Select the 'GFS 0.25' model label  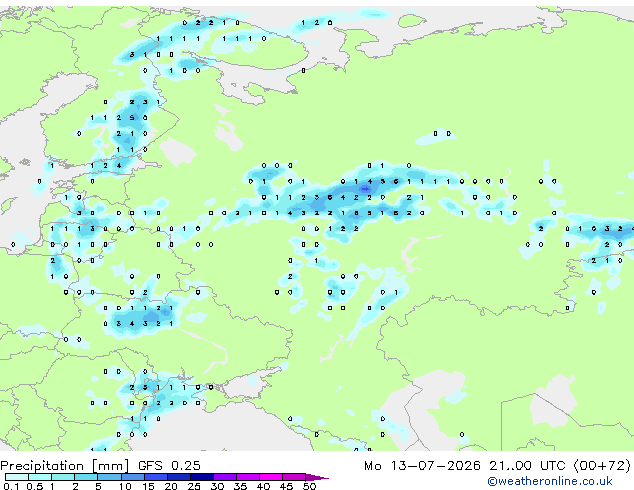169,466
